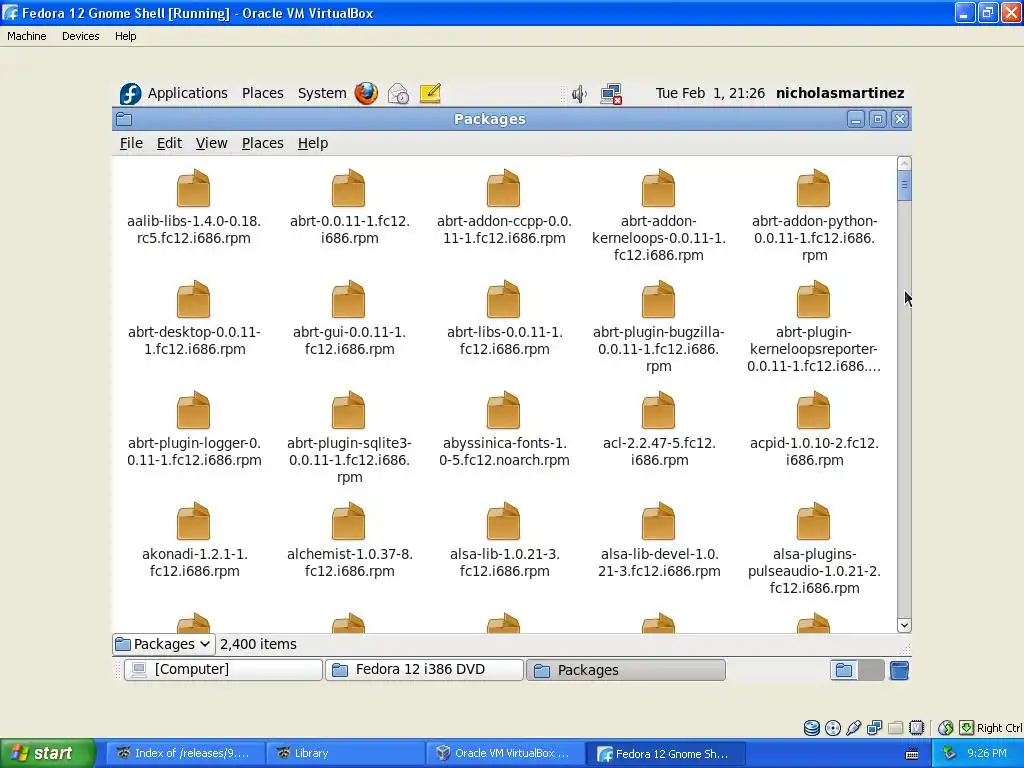Open the View menu in Packages window

tap(212, 143)
